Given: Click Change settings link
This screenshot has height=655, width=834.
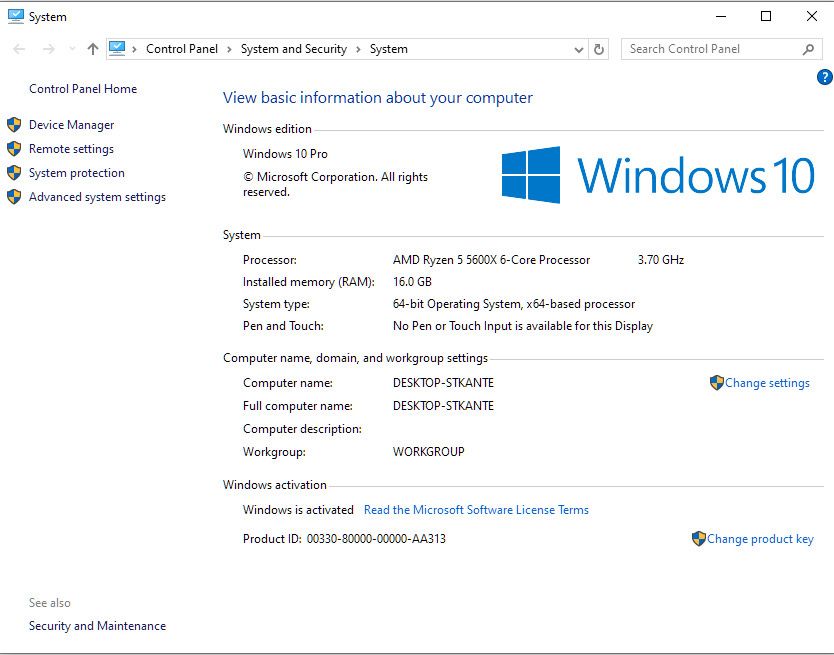Looking at the screenshot, I should 767,383.
